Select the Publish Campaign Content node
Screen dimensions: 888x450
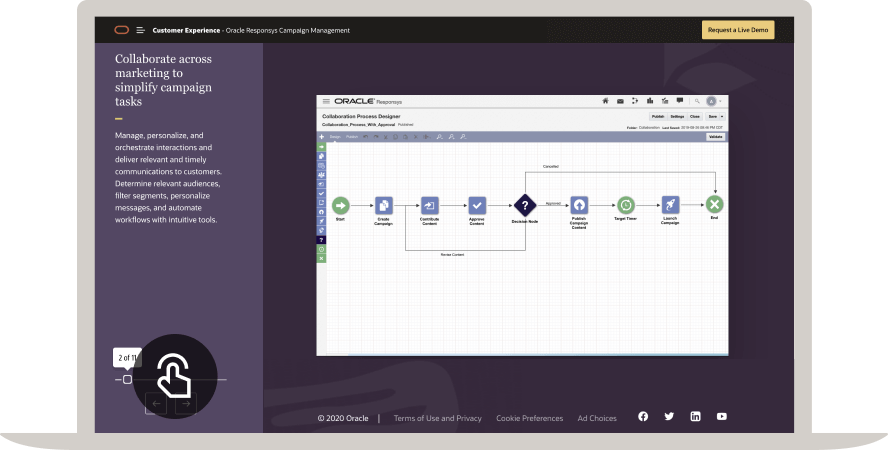point(579,204)
